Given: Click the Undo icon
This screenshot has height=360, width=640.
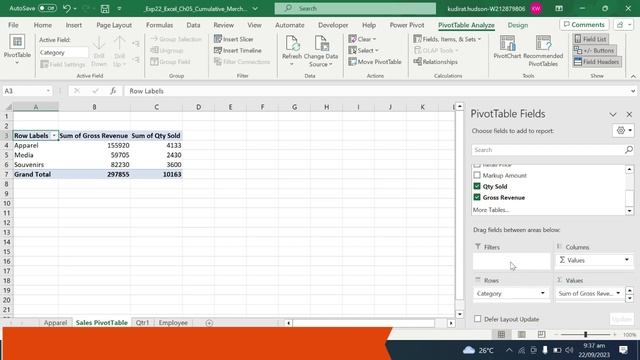Looking at the screenshot, I should 67,8.
